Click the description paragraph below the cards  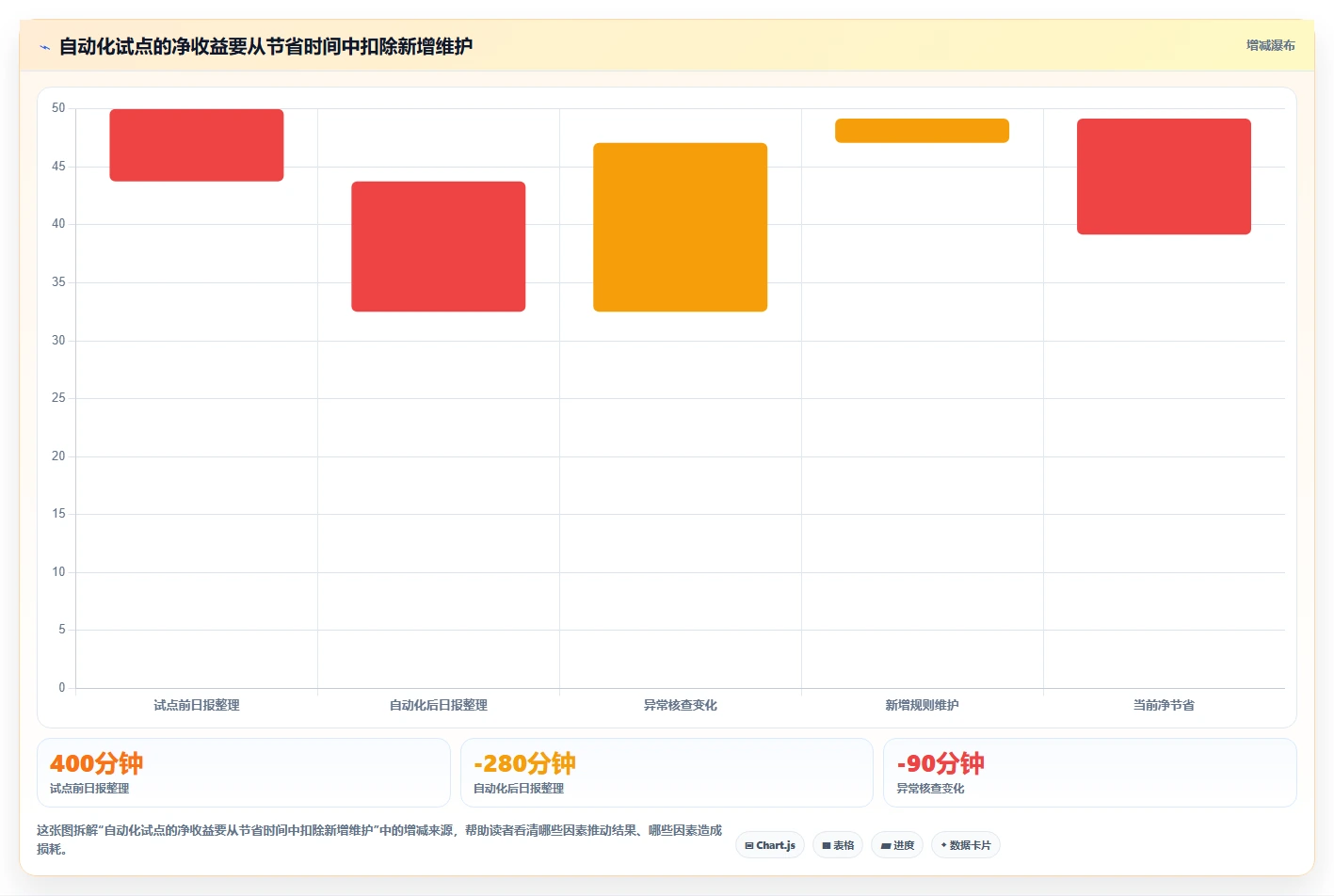379,840
